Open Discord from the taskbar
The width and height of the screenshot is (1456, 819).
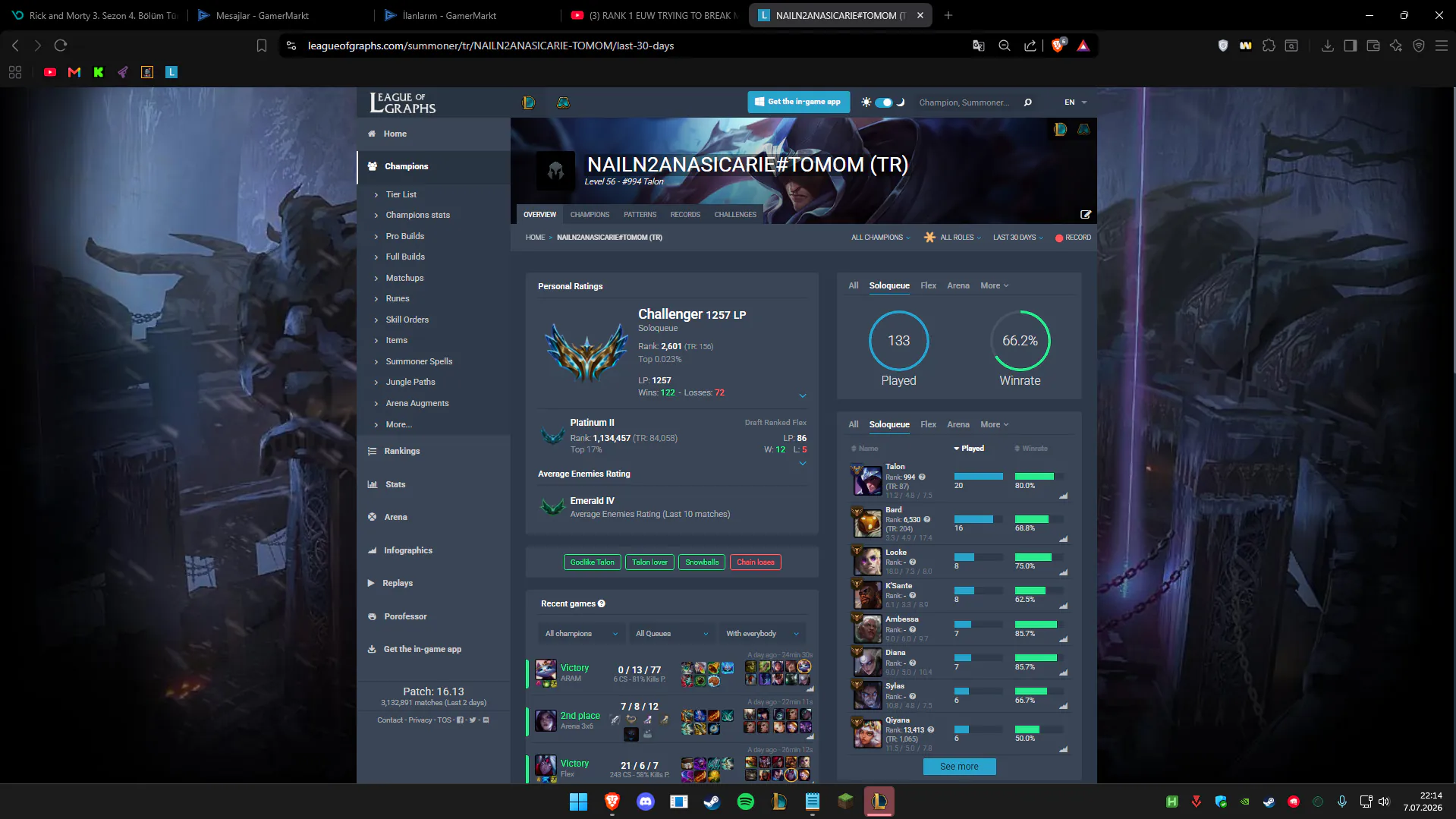click(x=646, y=802)
